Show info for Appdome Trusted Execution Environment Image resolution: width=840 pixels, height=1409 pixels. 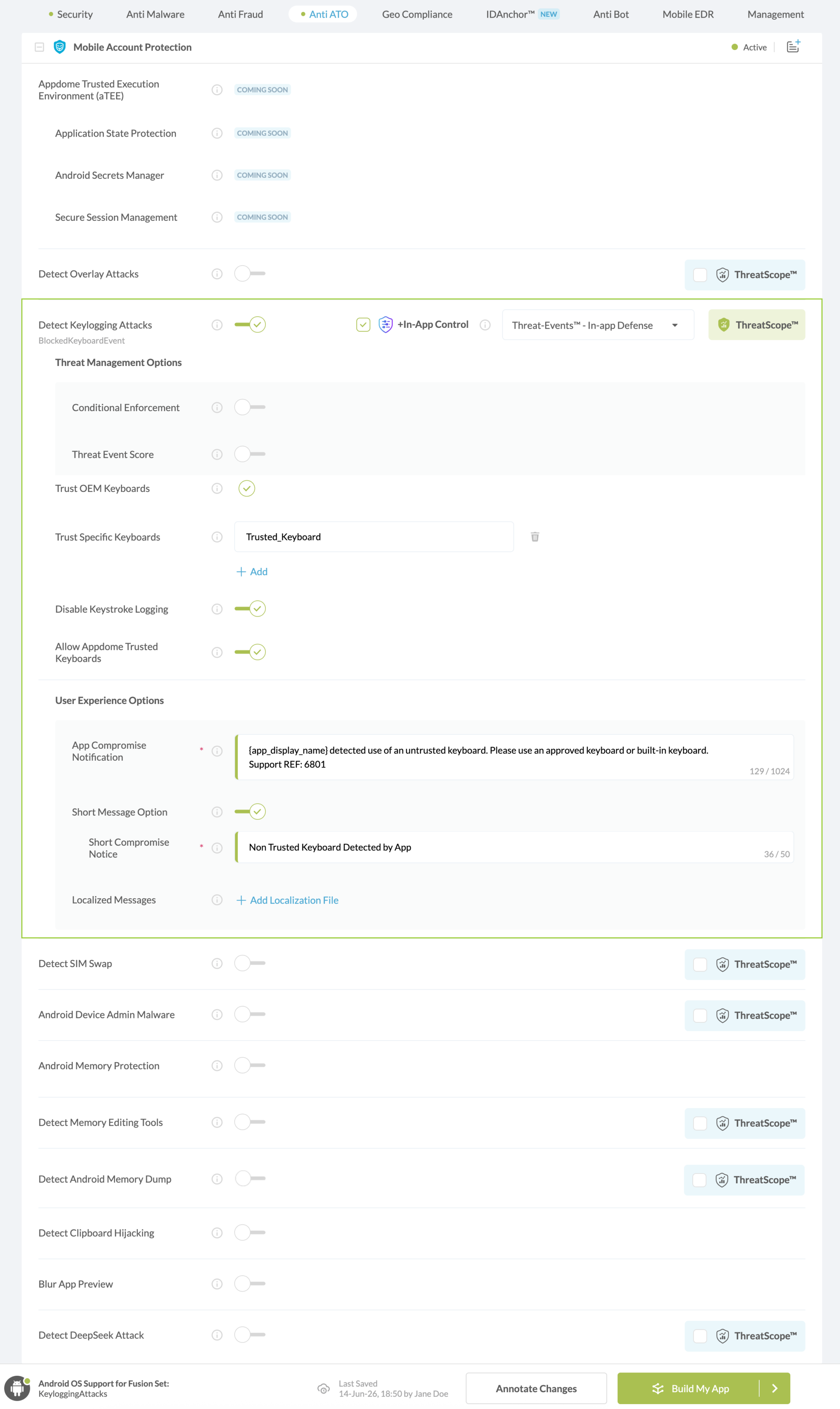[x=217, y=89]
